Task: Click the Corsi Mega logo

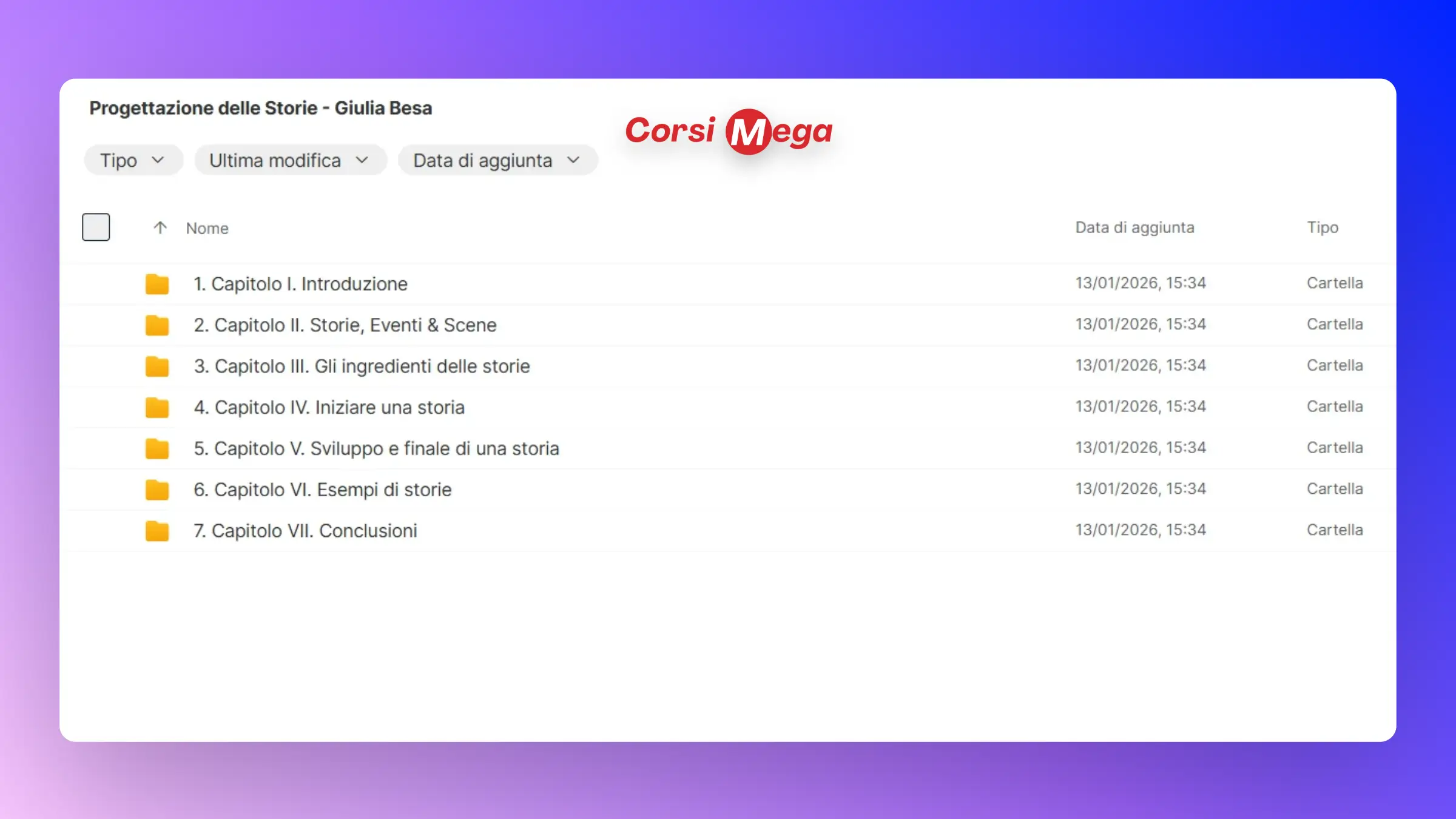Action: point(729,131)
